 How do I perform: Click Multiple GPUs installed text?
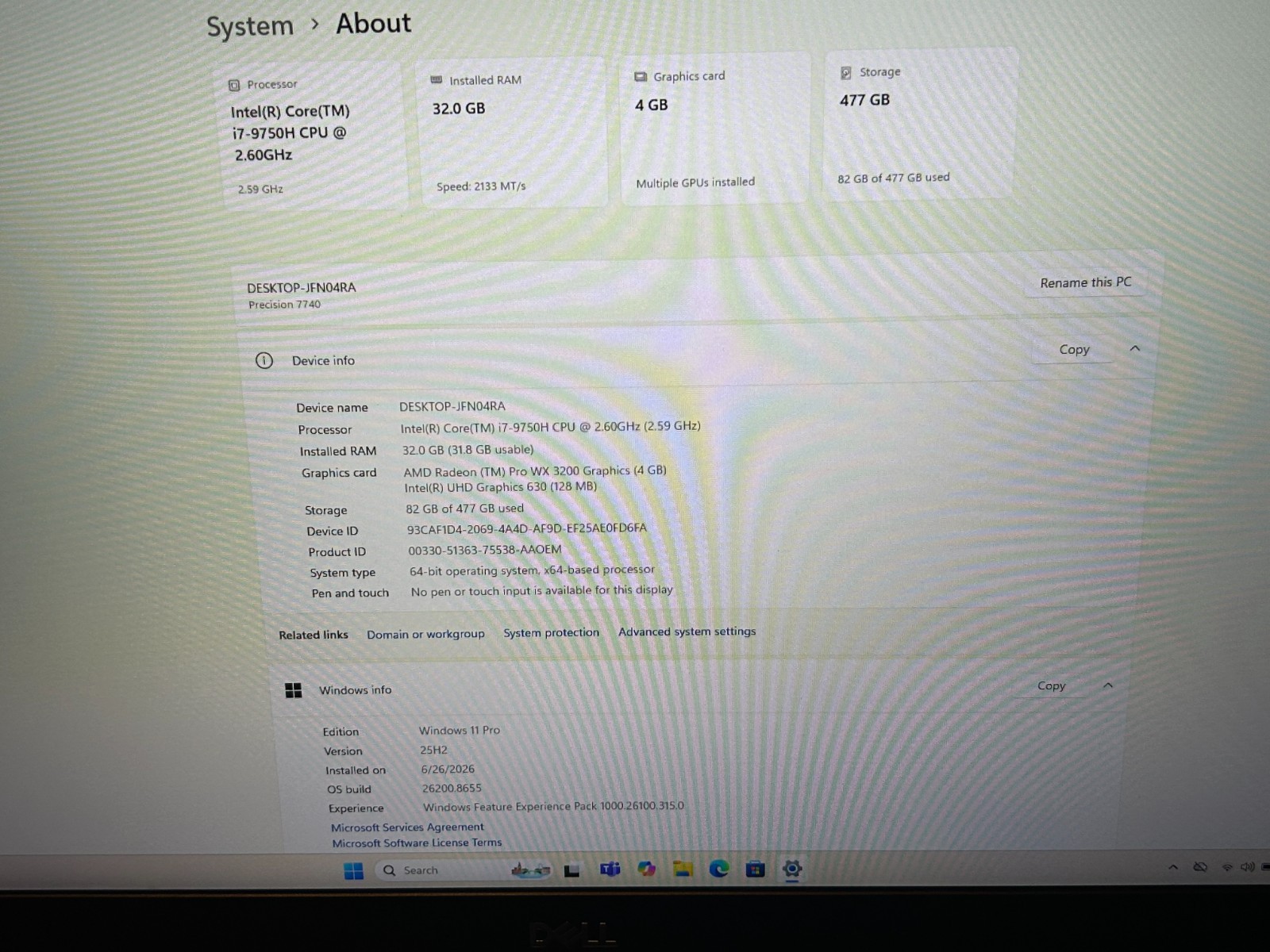click(x=695, y=182)
